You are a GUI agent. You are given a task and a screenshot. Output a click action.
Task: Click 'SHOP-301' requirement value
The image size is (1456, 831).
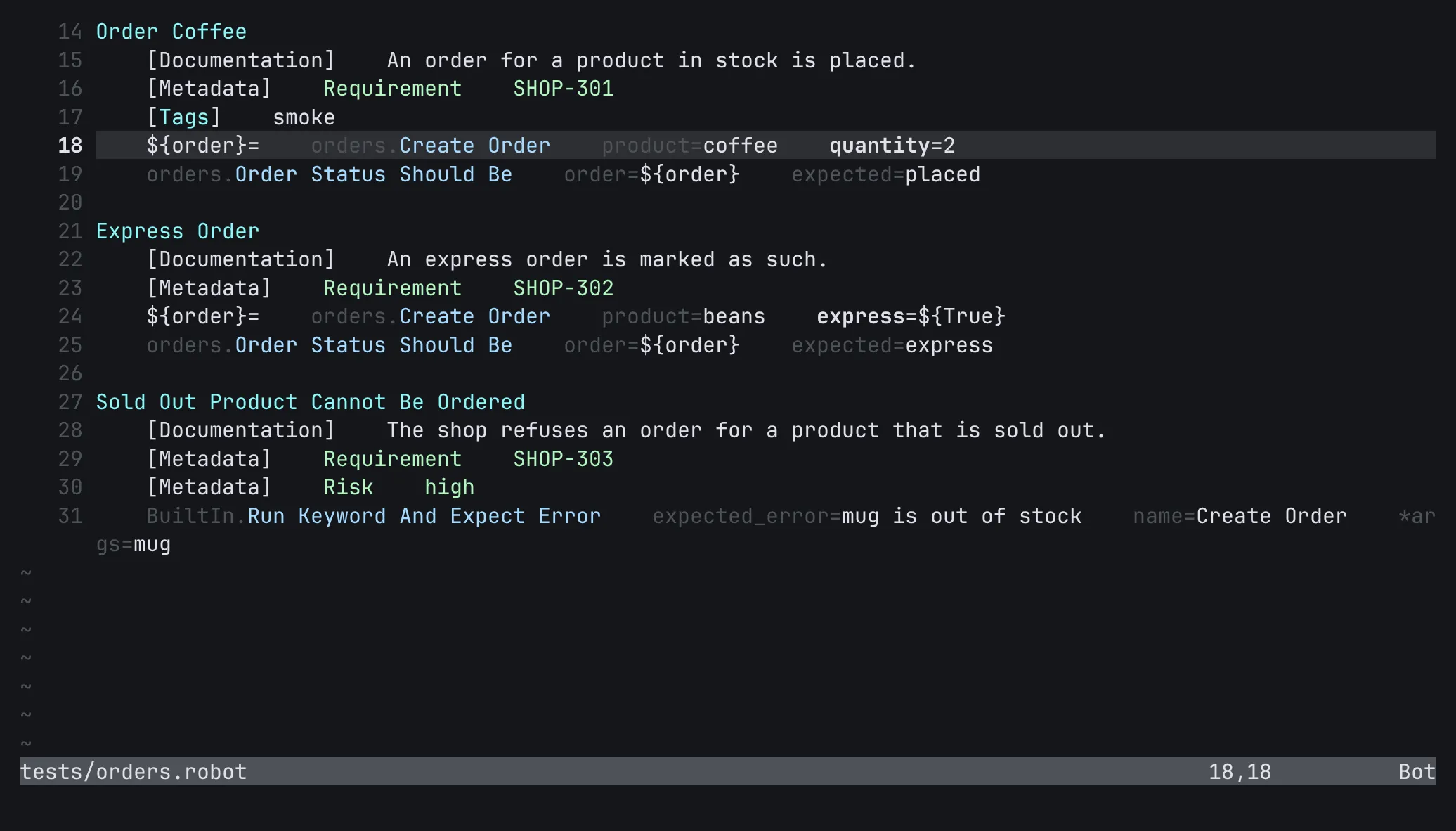click(563, 89)
